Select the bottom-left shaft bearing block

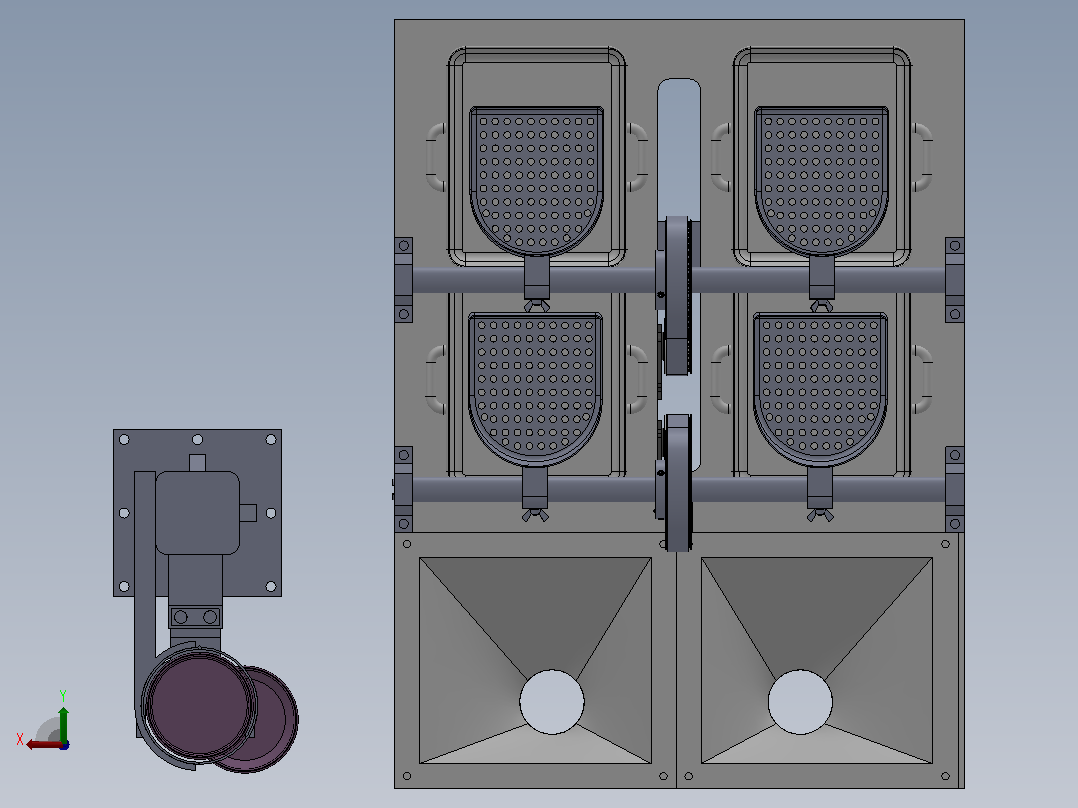[x=404, y=490]
